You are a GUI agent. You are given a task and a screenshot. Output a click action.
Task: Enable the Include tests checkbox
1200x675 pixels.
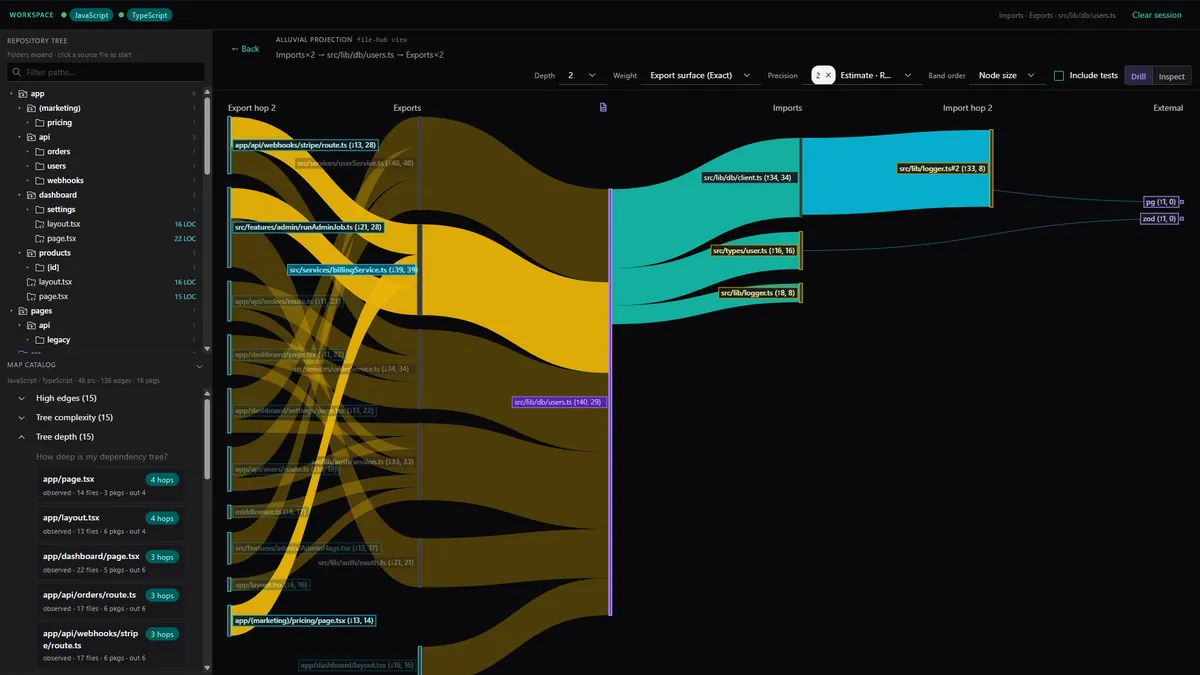point(1059,75)
